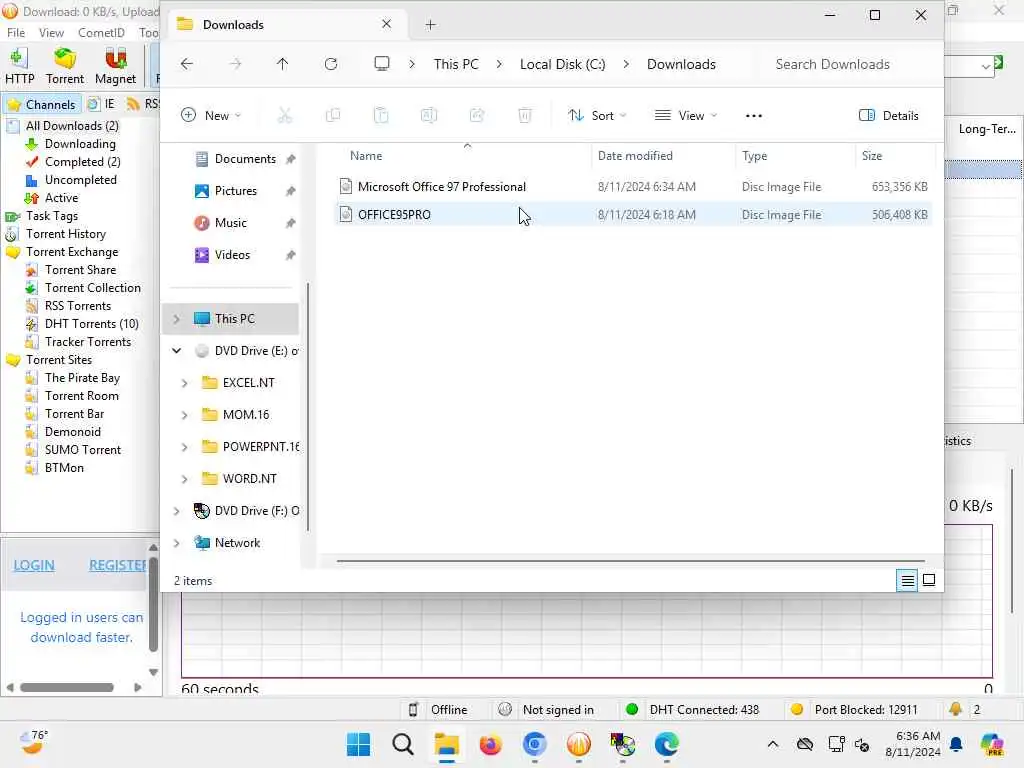Open the CometID menu in BitComet
The height and width of the screenshot is (768, 1024).
point(101,33)
